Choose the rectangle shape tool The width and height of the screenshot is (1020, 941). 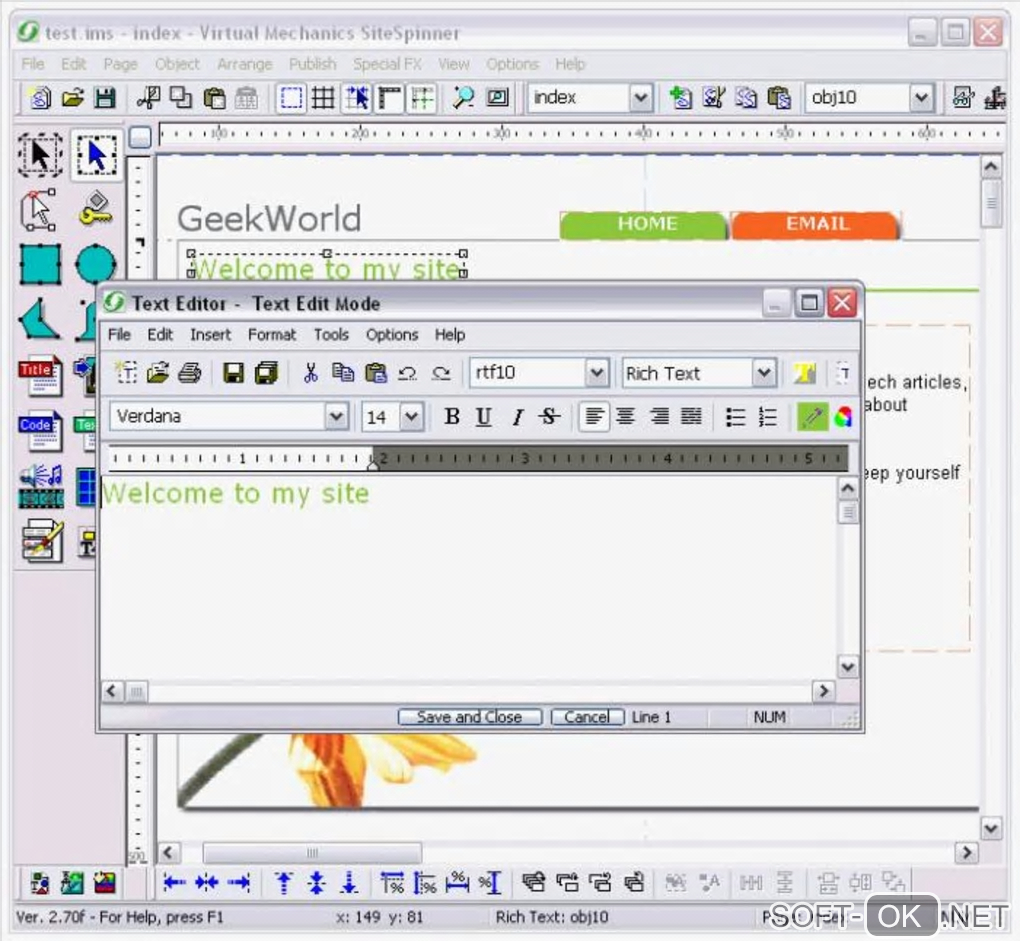[x=40, y=264]
